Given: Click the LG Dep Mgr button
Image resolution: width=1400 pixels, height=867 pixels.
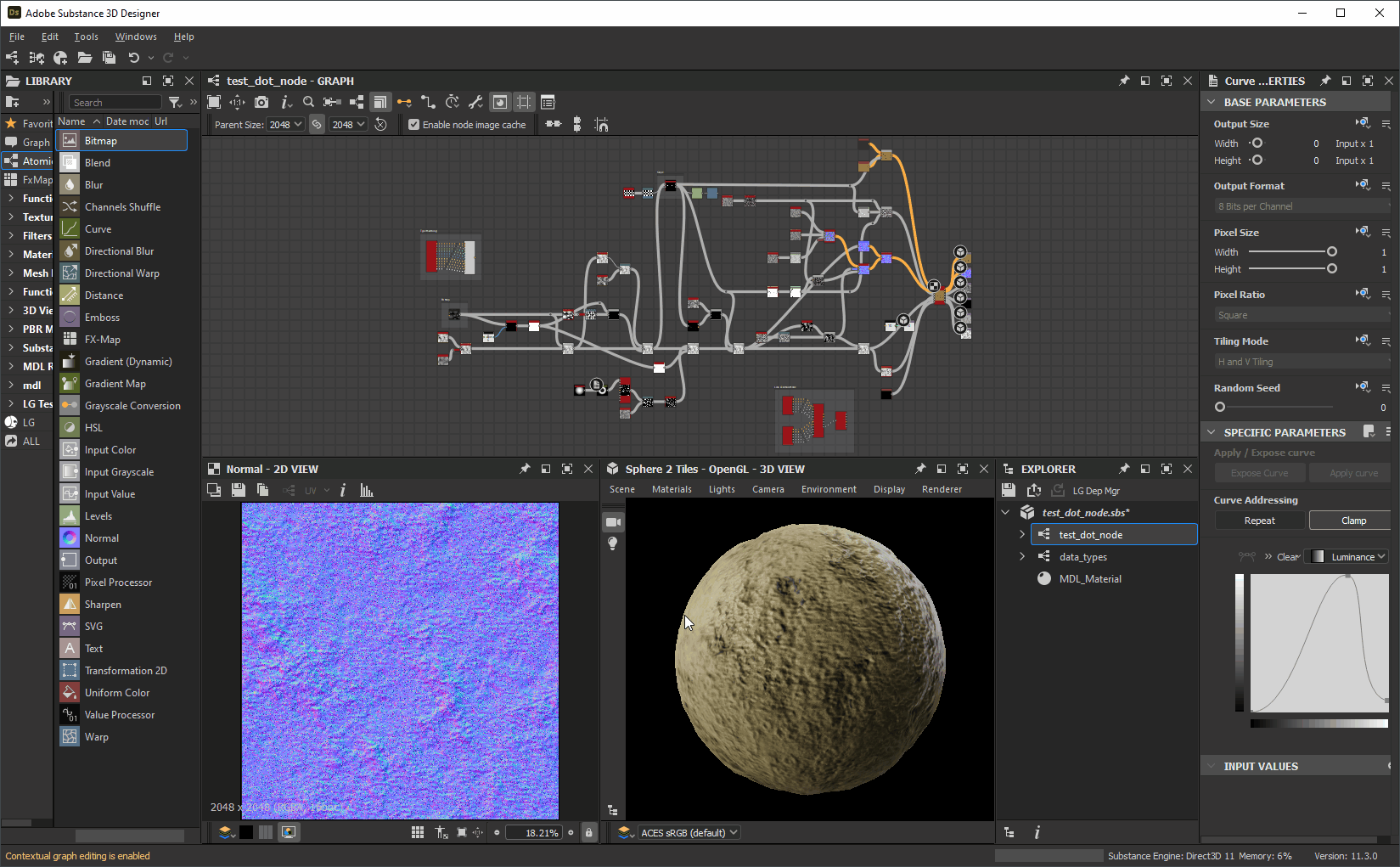Looking at the screenshot, I should click(1095, 491).
